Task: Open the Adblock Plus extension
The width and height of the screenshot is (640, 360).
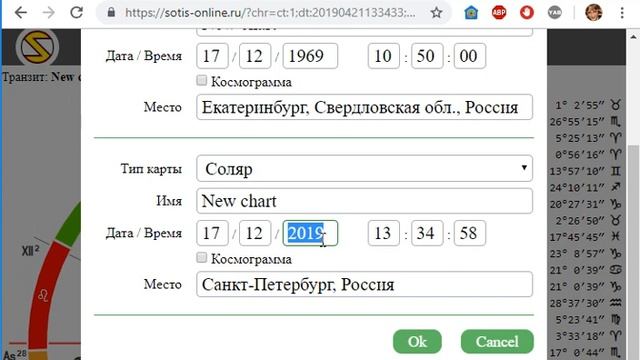Action: 499,13
